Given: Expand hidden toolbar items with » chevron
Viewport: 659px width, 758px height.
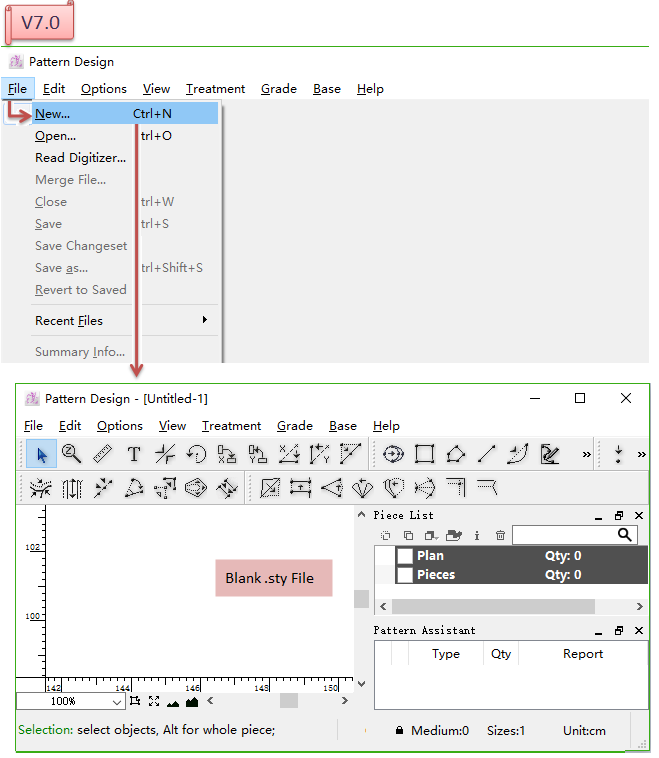Looking at the screenshot, I should pyautogui.click(x=586, y=455).
